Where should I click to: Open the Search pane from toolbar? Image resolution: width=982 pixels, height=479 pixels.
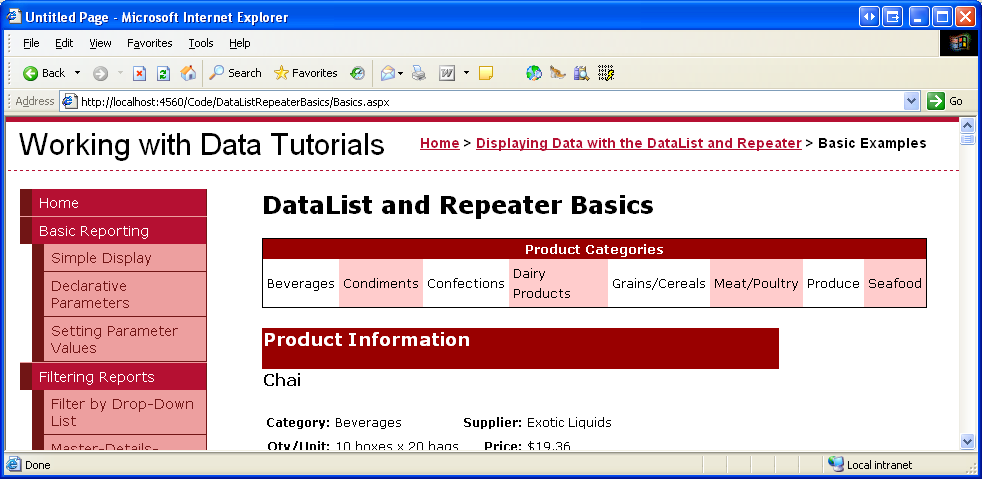[x=235, y=73]
